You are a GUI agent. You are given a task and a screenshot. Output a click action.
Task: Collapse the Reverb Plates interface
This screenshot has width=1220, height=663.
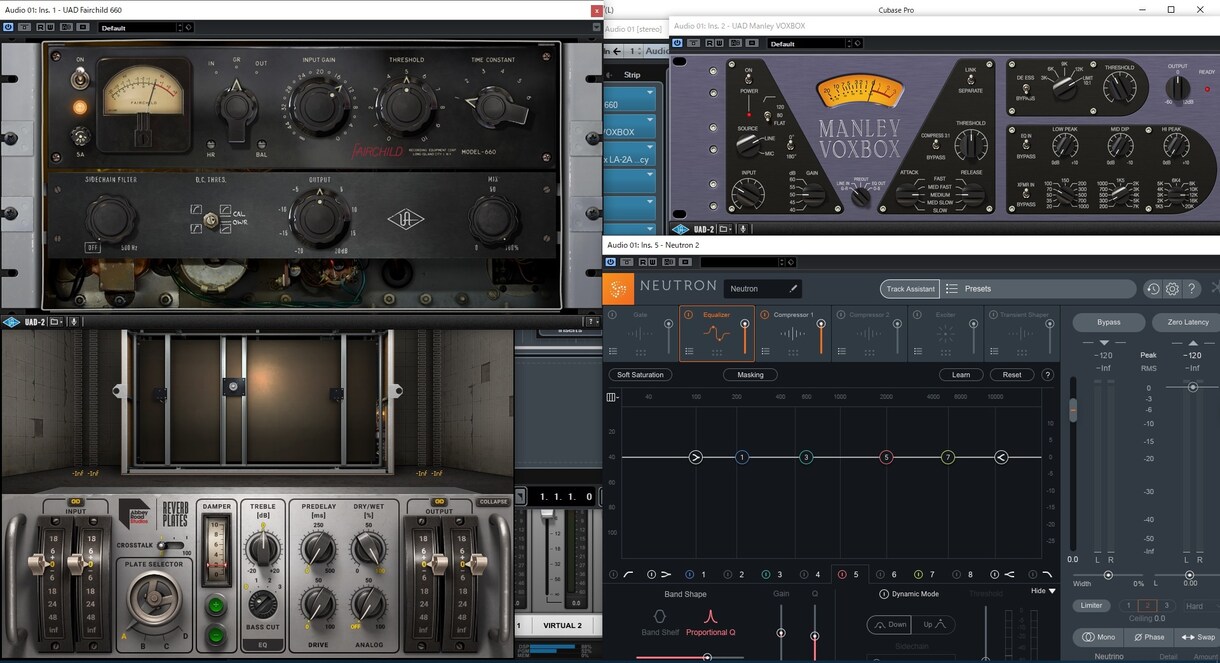click(x=492, y=502)
